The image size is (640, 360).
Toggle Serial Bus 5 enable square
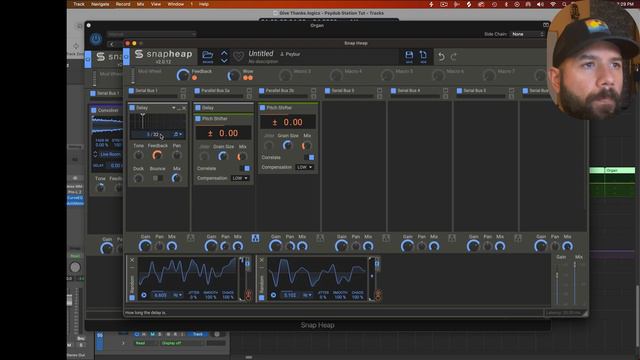459,91
